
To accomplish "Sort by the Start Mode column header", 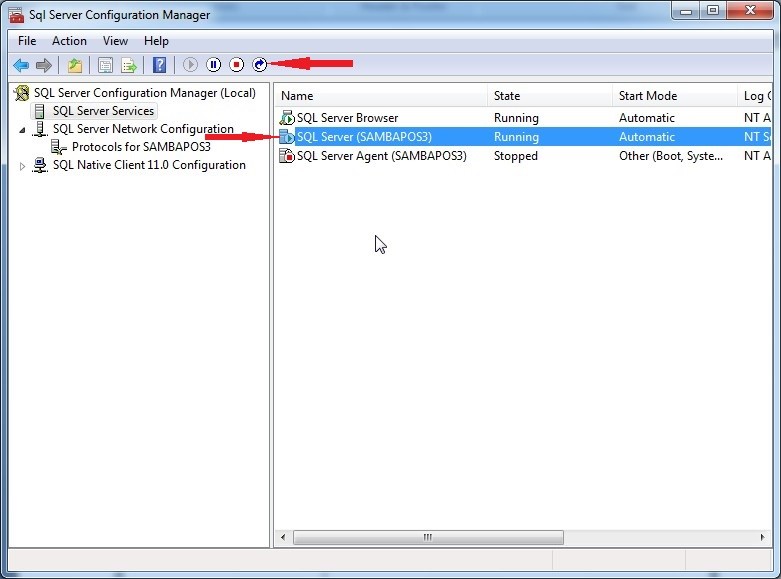I will pyautogui.click(x=675, y=96).
